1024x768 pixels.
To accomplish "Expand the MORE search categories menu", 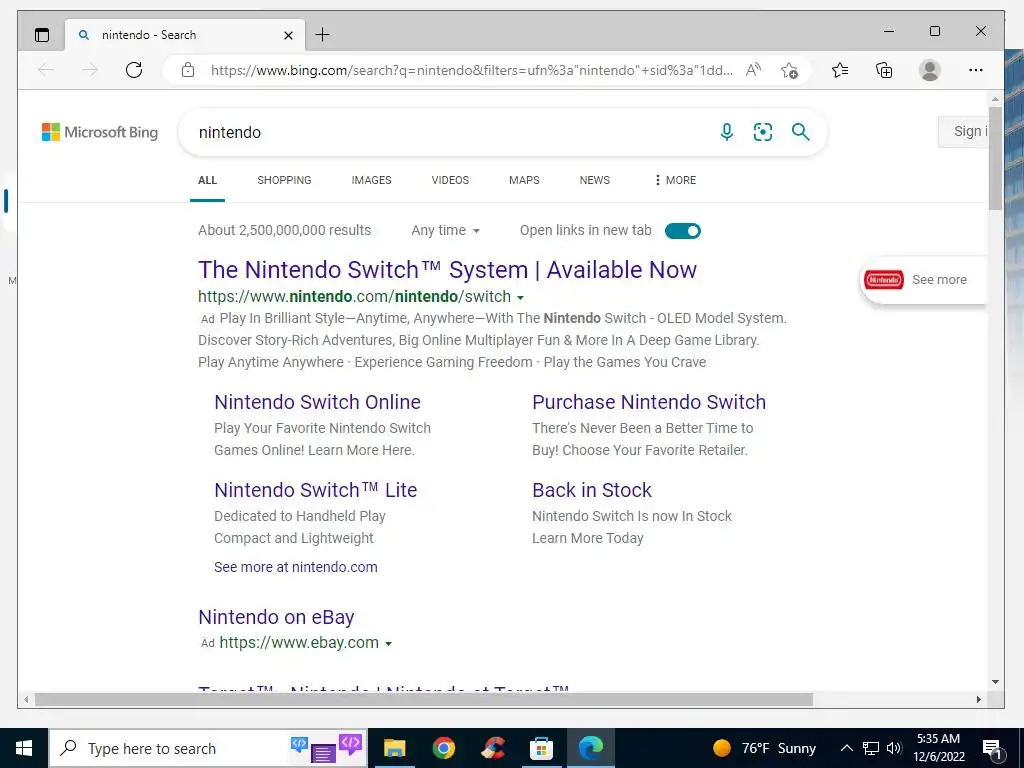I will tap(675, 180).
